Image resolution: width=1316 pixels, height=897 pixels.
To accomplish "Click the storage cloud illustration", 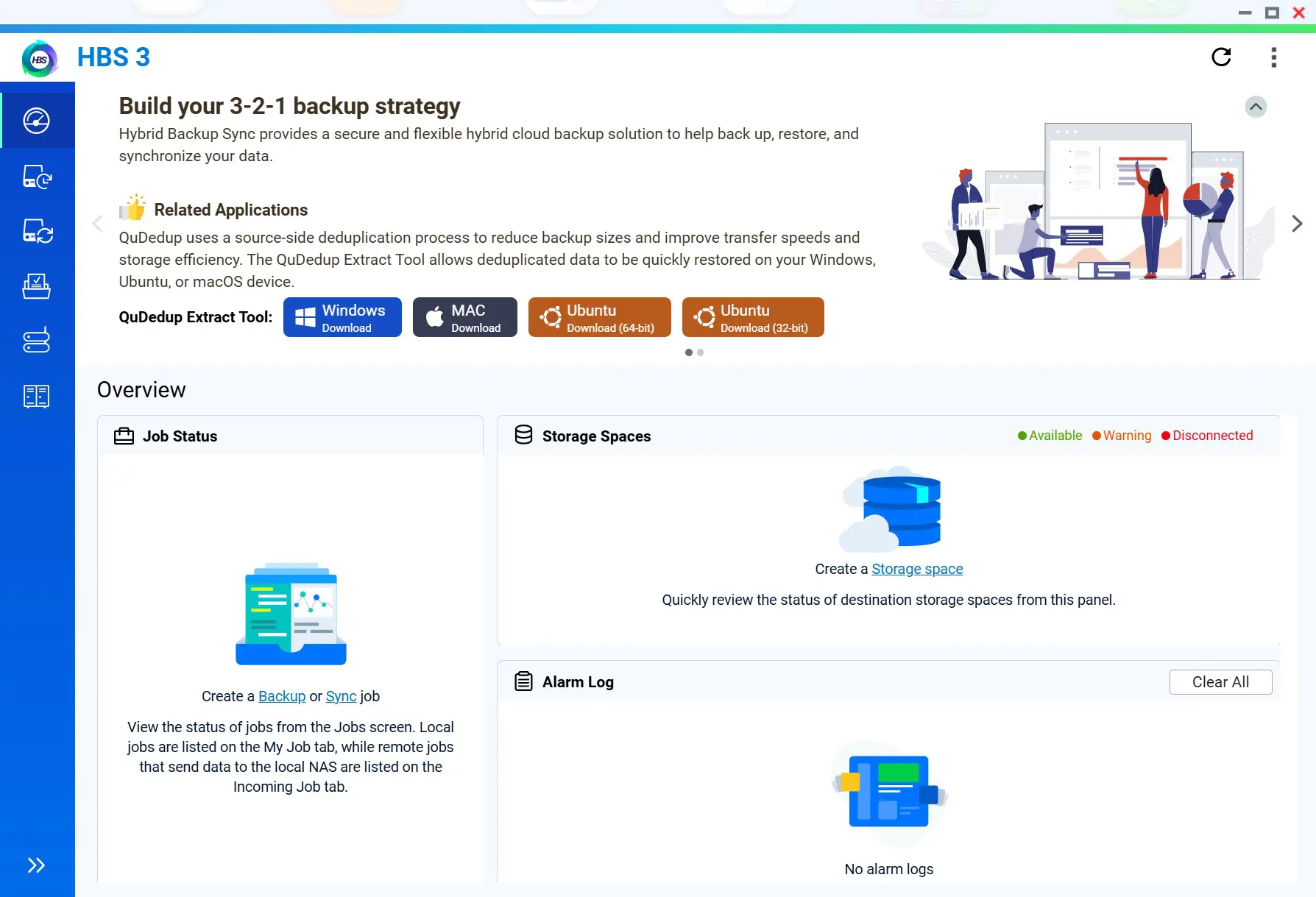I will pos(891,509).
